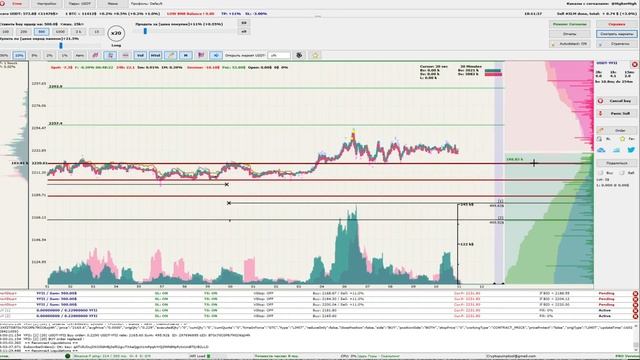Toggle the MVol indicator button
Image resolution: width=640 pixels, height=360 pixels.
156,55
